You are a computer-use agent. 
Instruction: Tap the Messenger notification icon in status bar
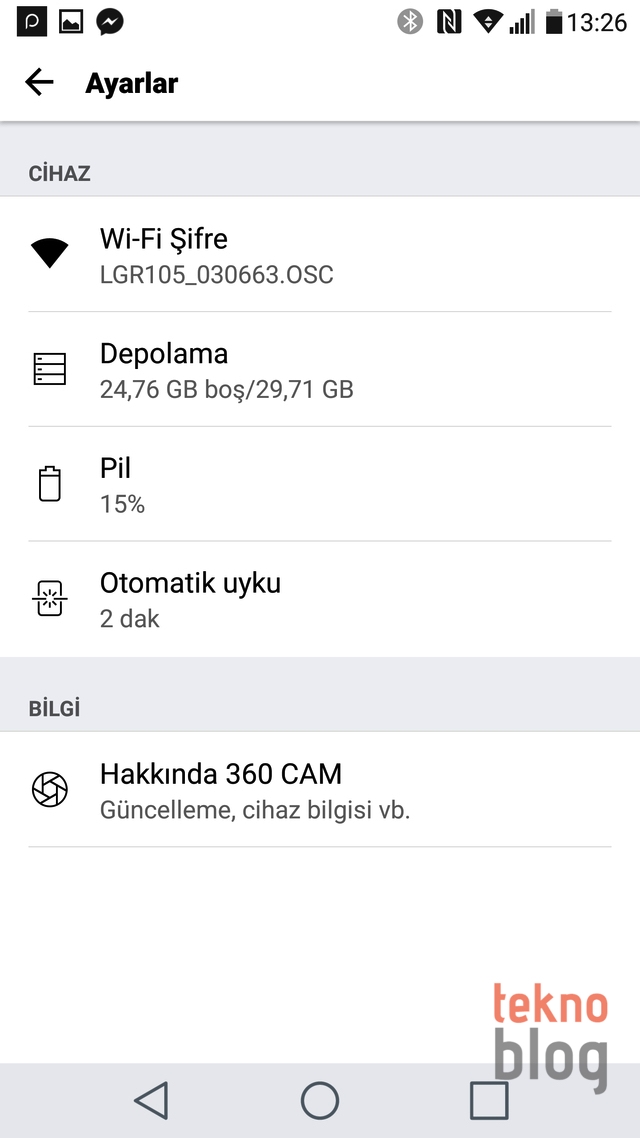[x=110, y=22]
